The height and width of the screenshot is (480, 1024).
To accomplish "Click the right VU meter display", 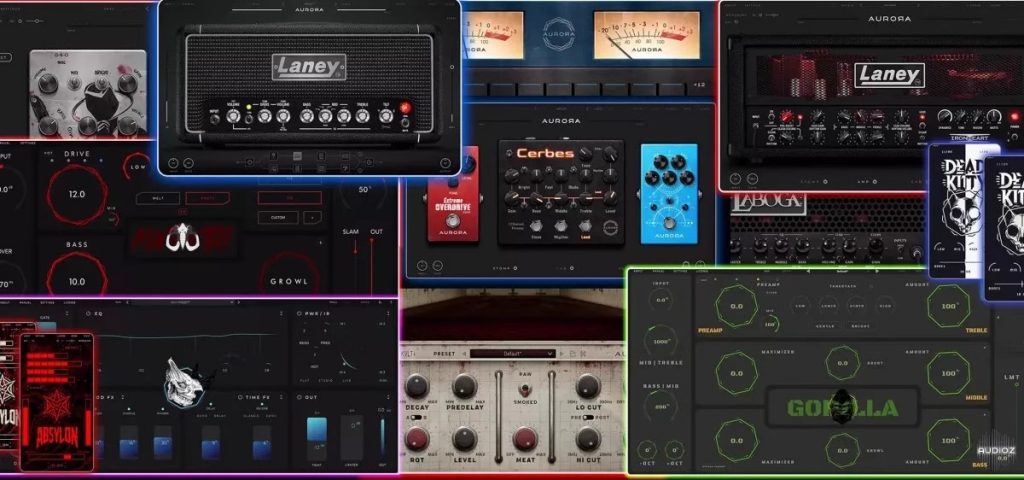I will pos(646,35).
